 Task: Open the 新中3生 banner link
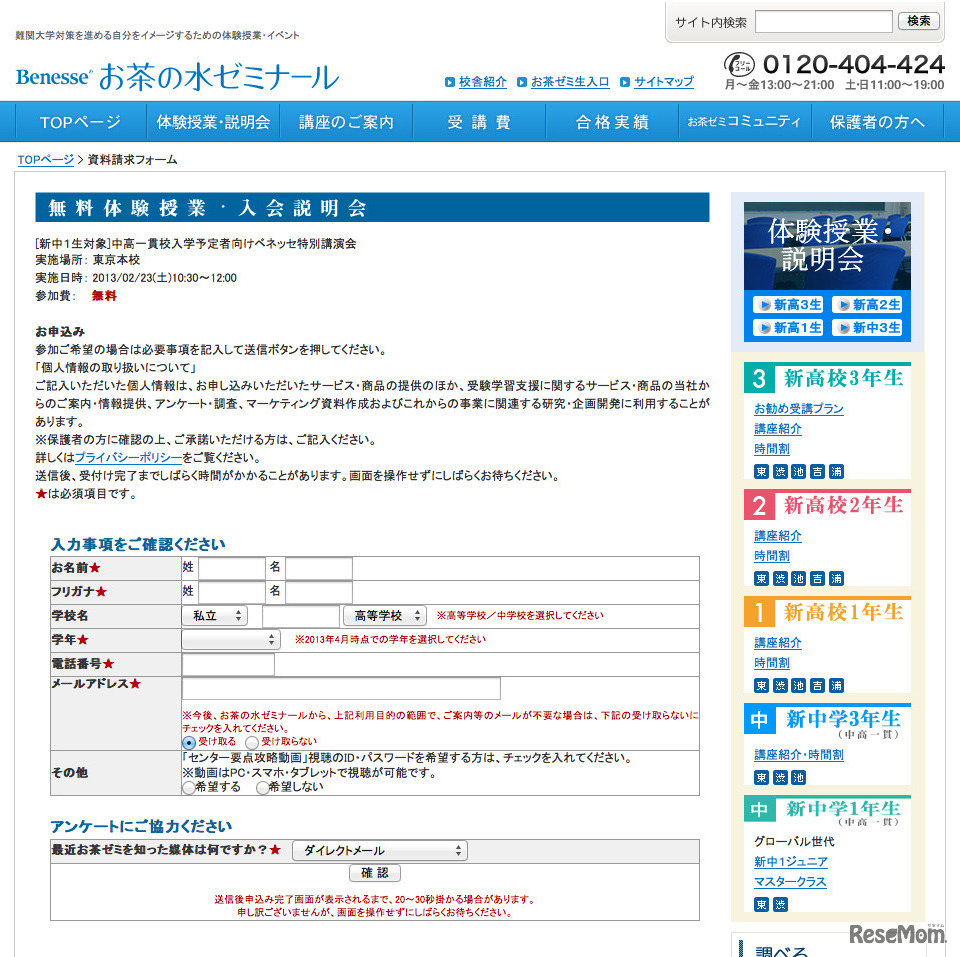click(x=868, y=327)
